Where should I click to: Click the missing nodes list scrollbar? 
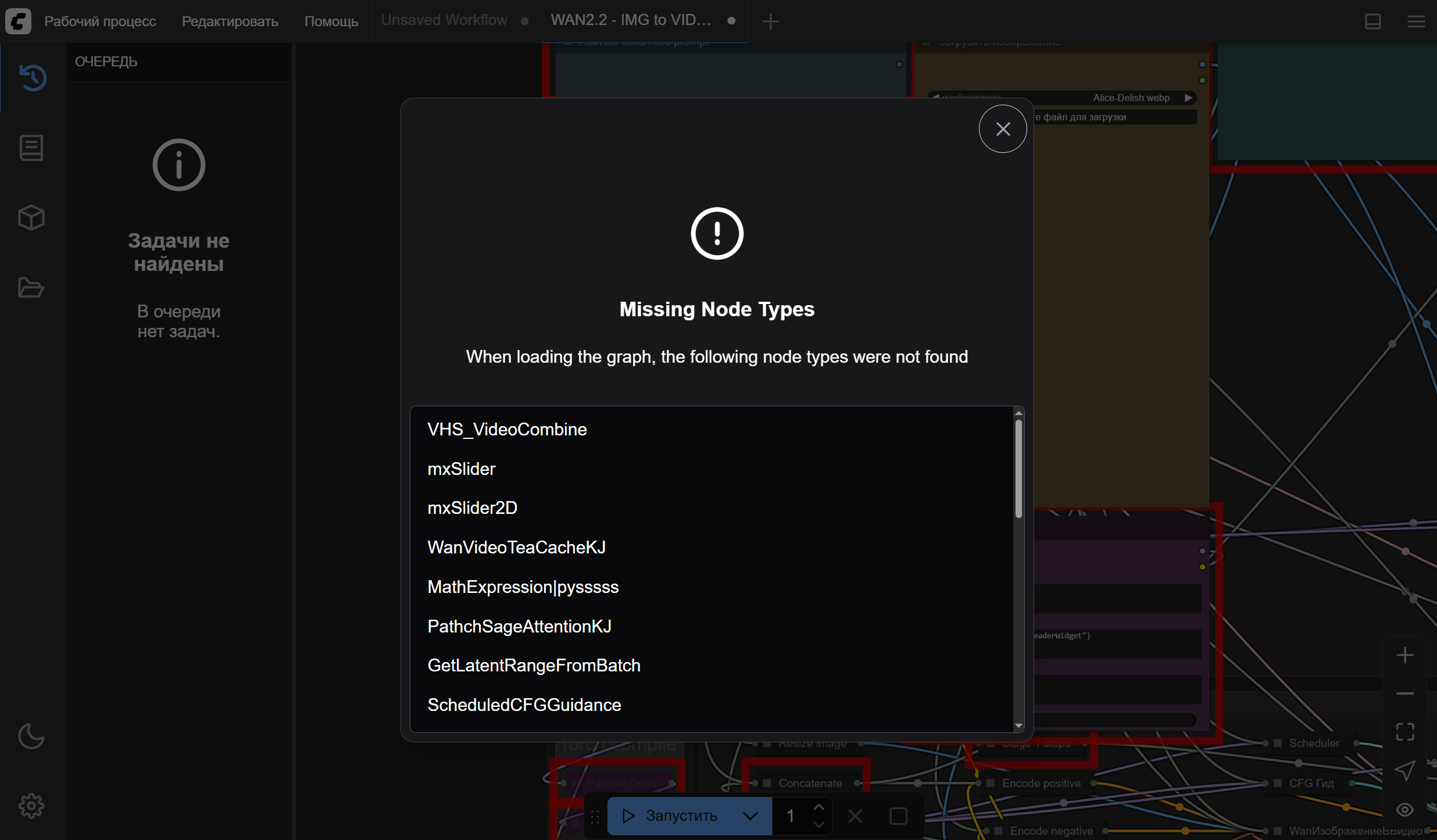pyautogui.click(x=1018, y=468)
